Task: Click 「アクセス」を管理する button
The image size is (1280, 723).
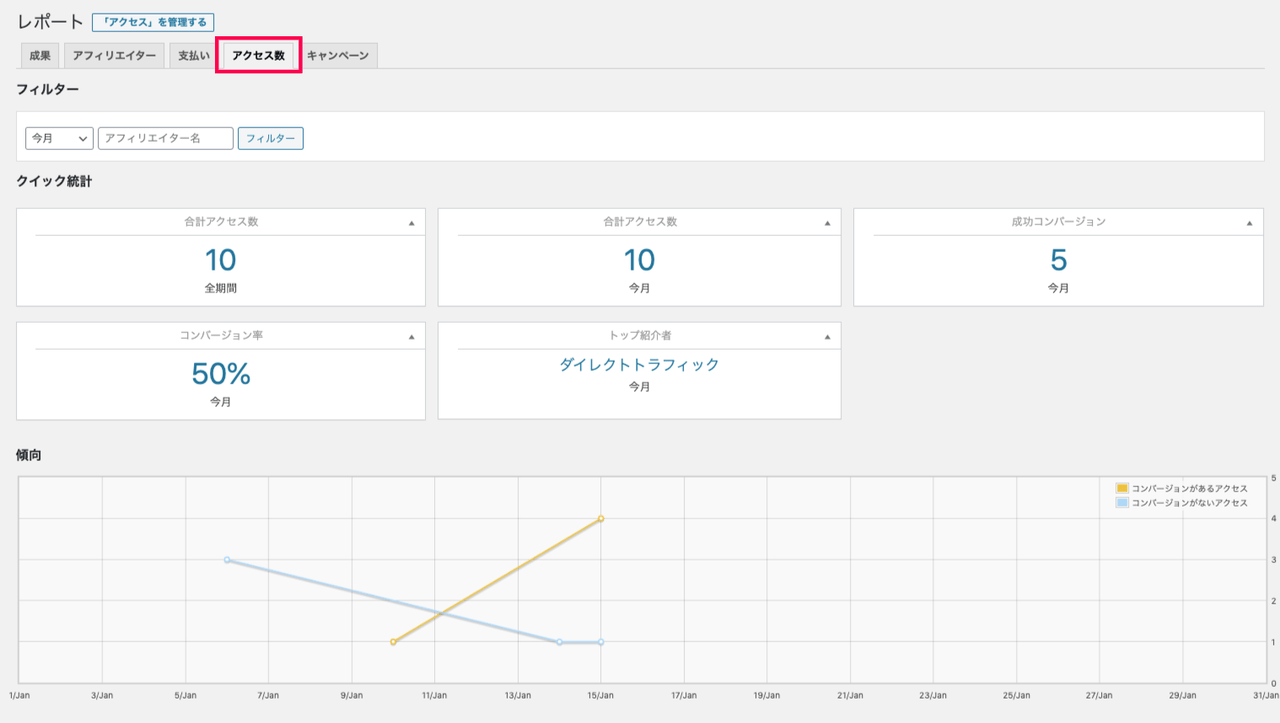Action: pyautogui.click(x=153, y=22)
